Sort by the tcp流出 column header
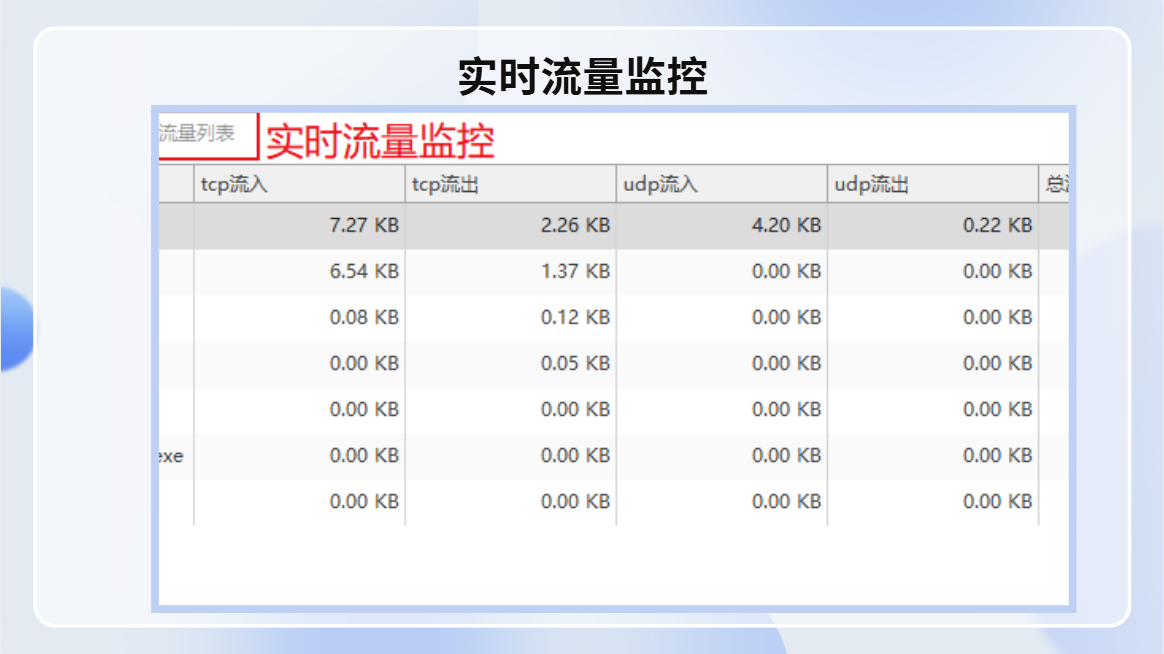Image resolution: width=1164 pixels, height=654 pixels. [511, 184]
